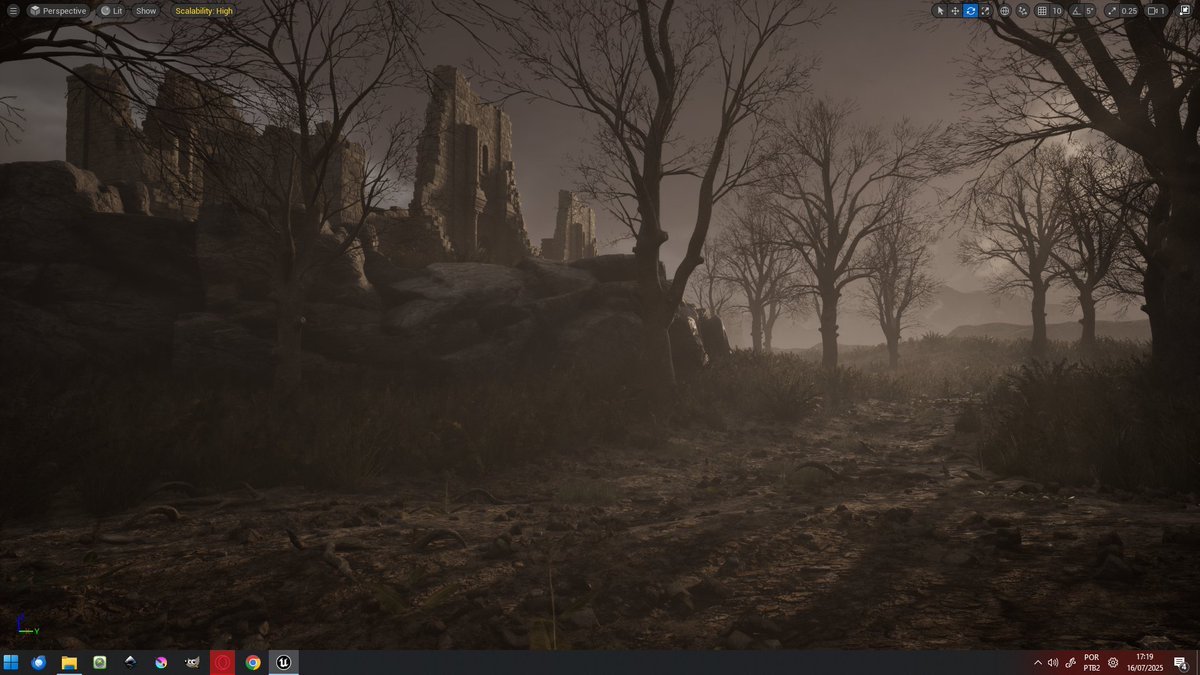Open the scale snap value 0.25 dropdown
Viewport: 1200px width, 675px height.
tap(1129, 11)
